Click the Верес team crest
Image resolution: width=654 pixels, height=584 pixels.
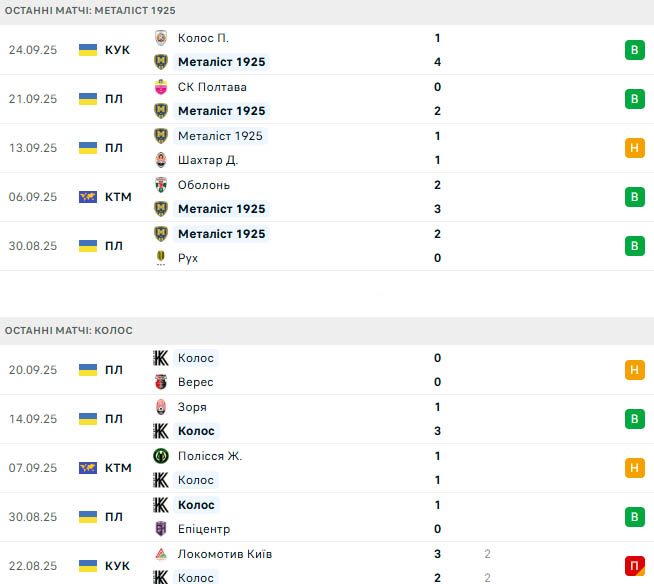[x=160, y=382]
